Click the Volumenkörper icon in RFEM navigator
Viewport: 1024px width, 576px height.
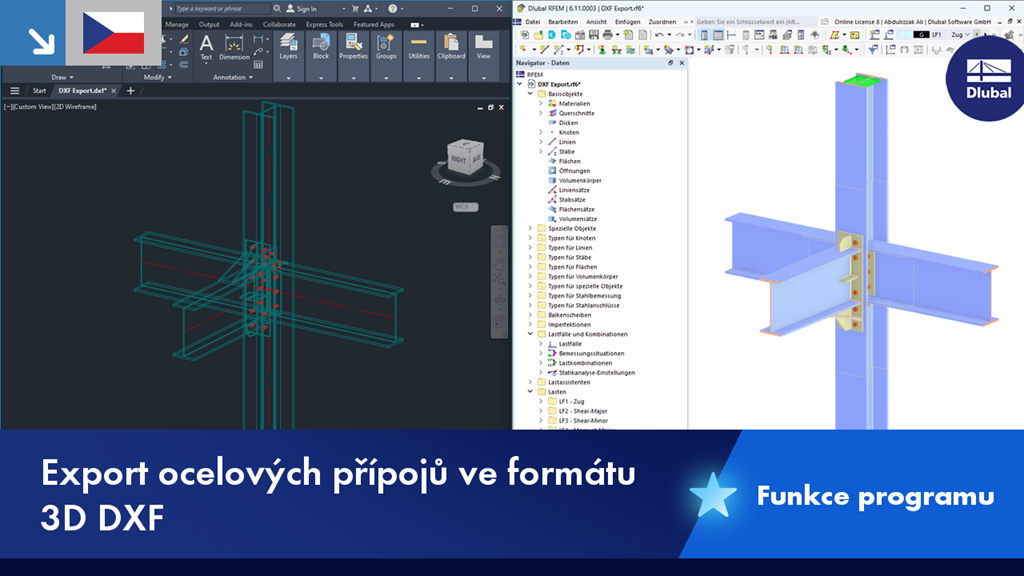click(552, 180)
